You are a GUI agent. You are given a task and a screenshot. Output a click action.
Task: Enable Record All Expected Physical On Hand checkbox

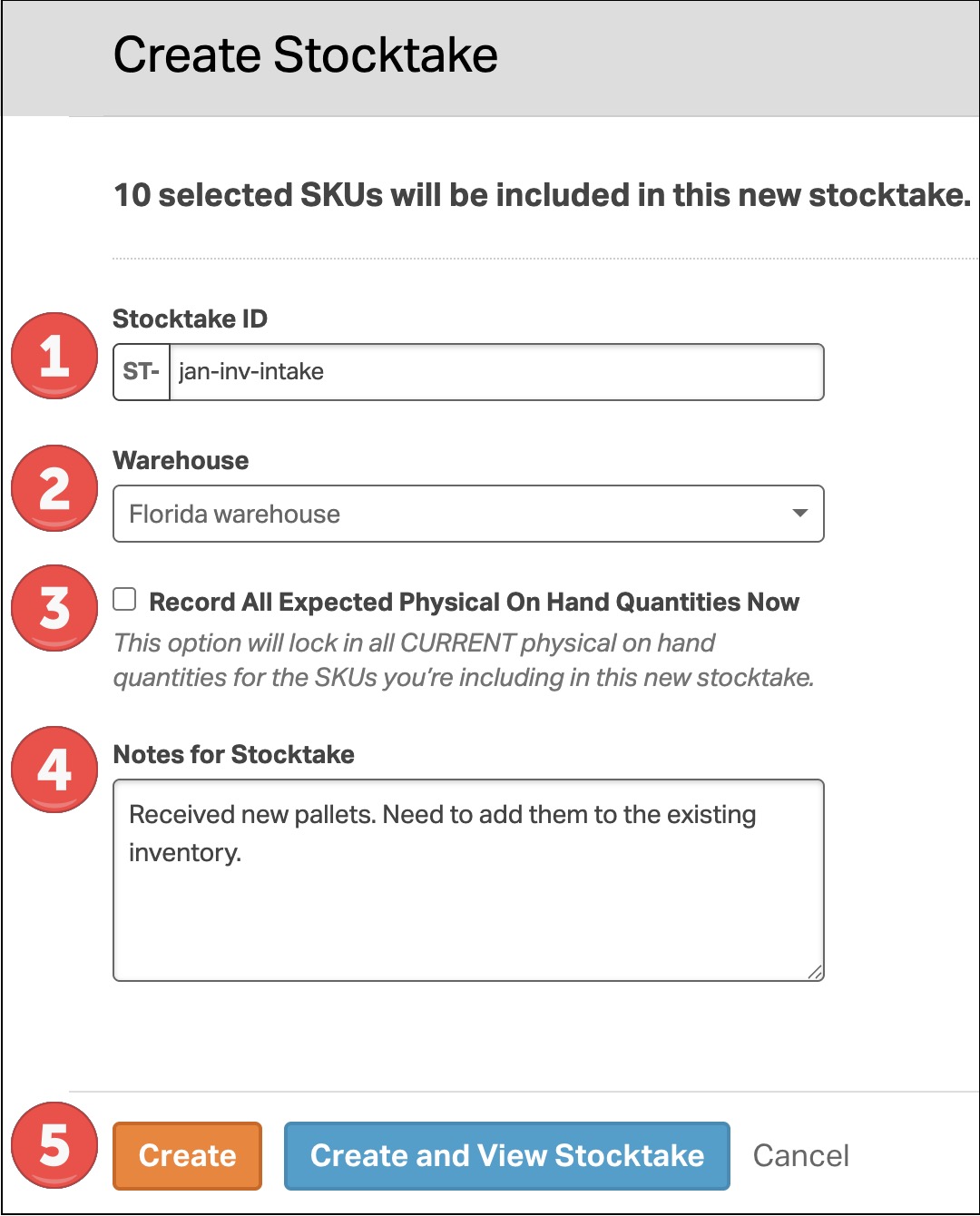coord(125,599)
